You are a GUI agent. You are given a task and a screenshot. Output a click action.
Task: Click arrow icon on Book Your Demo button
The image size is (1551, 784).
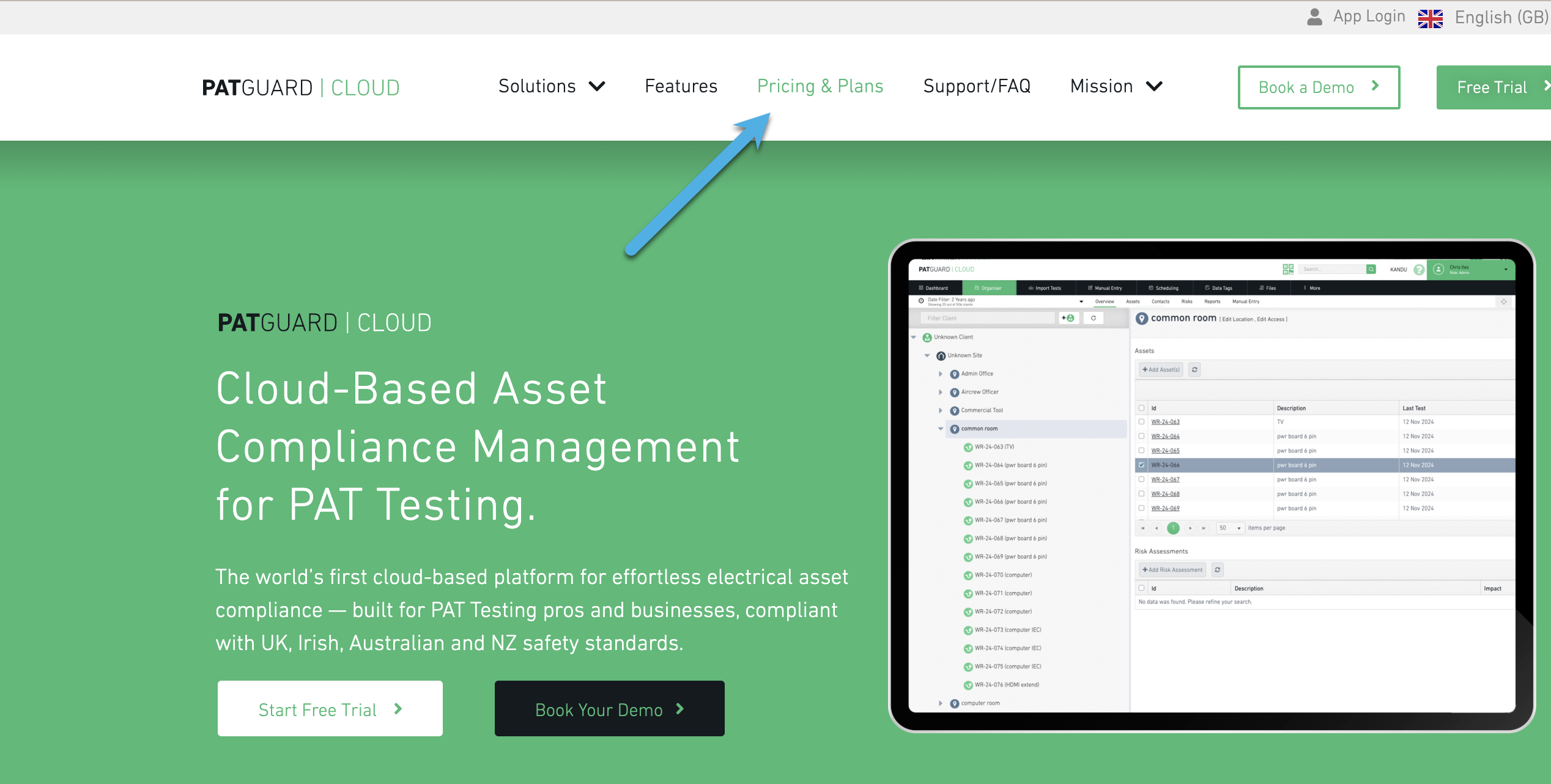click(x=679, y=709)
